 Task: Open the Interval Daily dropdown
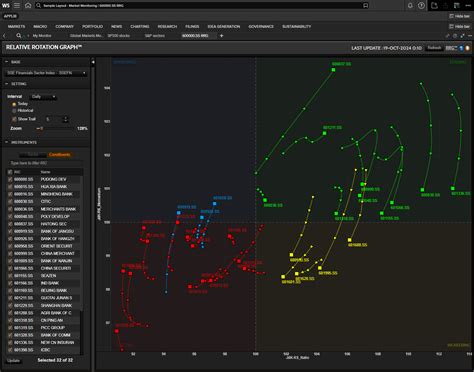point(43,97)
